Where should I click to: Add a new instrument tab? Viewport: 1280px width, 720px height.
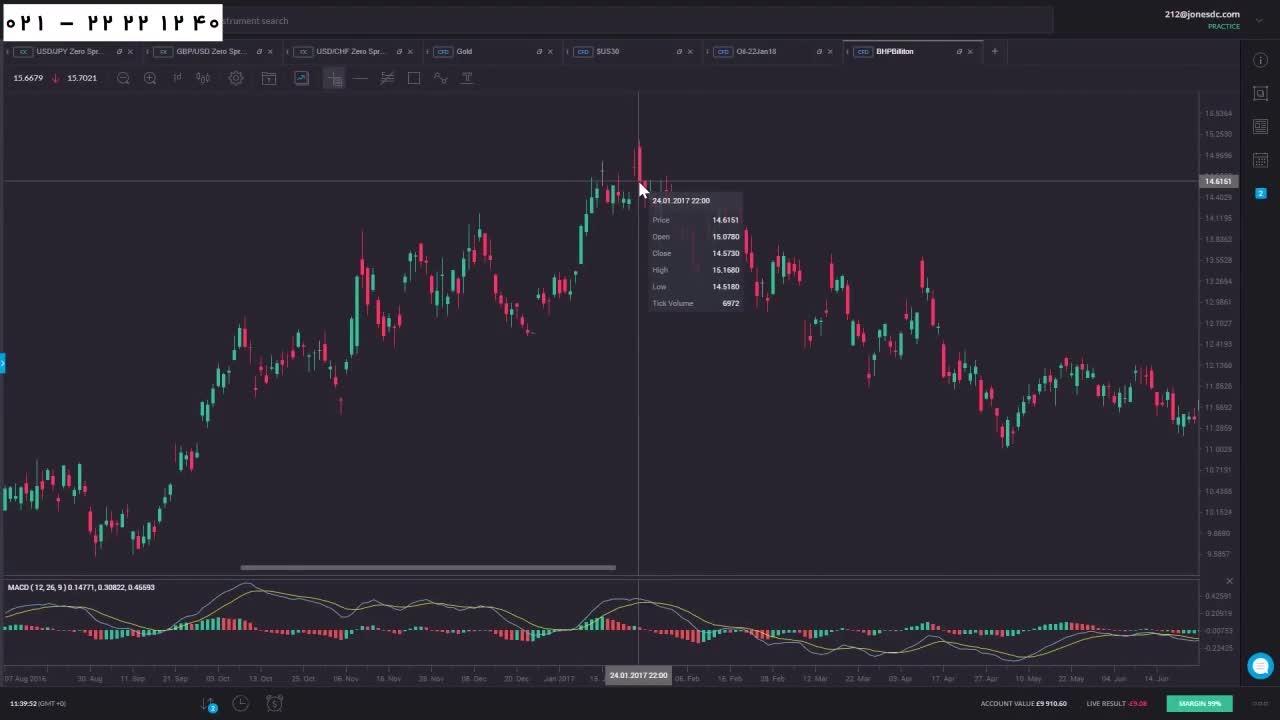pos(994,51)
